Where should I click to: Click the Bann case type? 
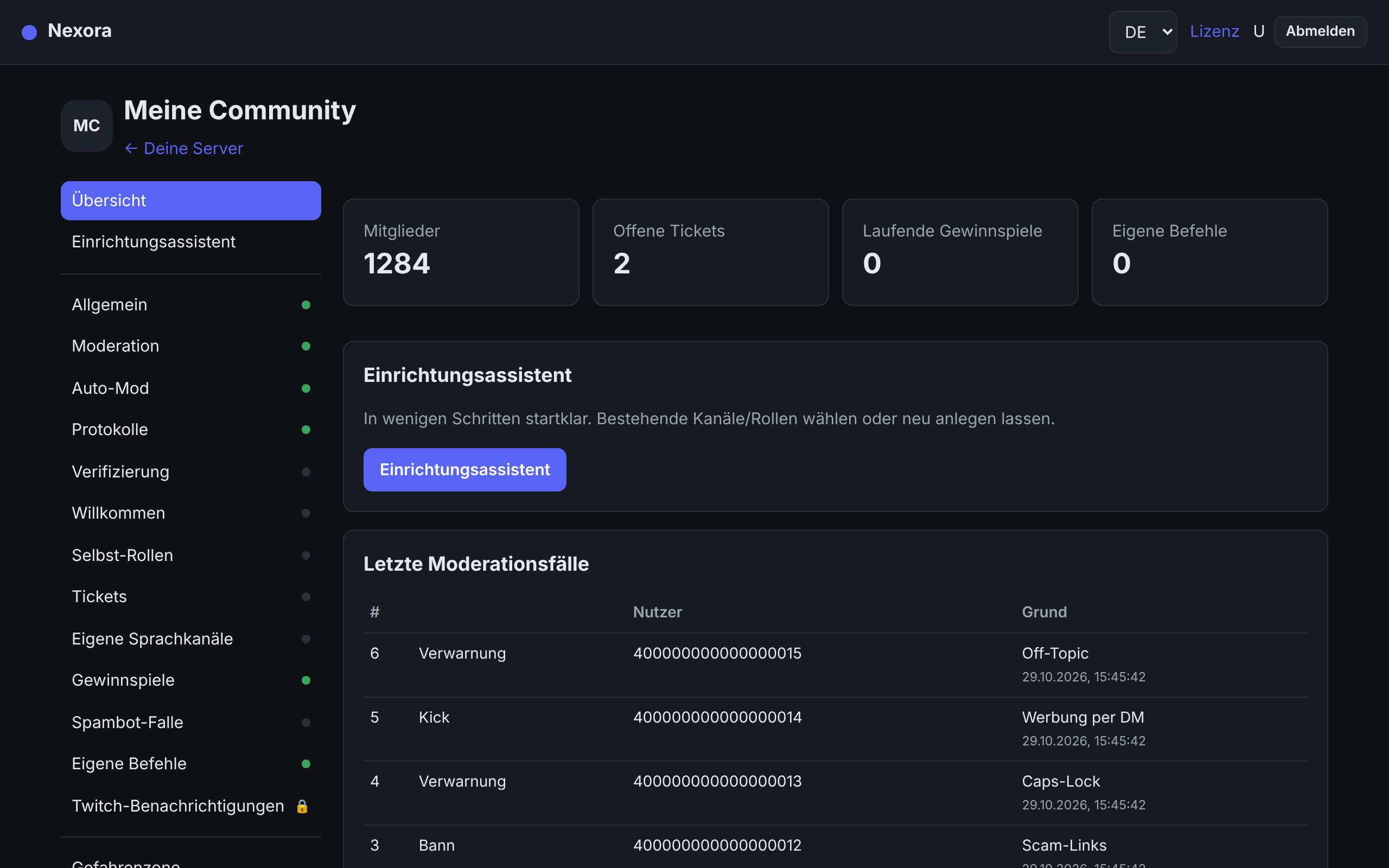(437, 846)
